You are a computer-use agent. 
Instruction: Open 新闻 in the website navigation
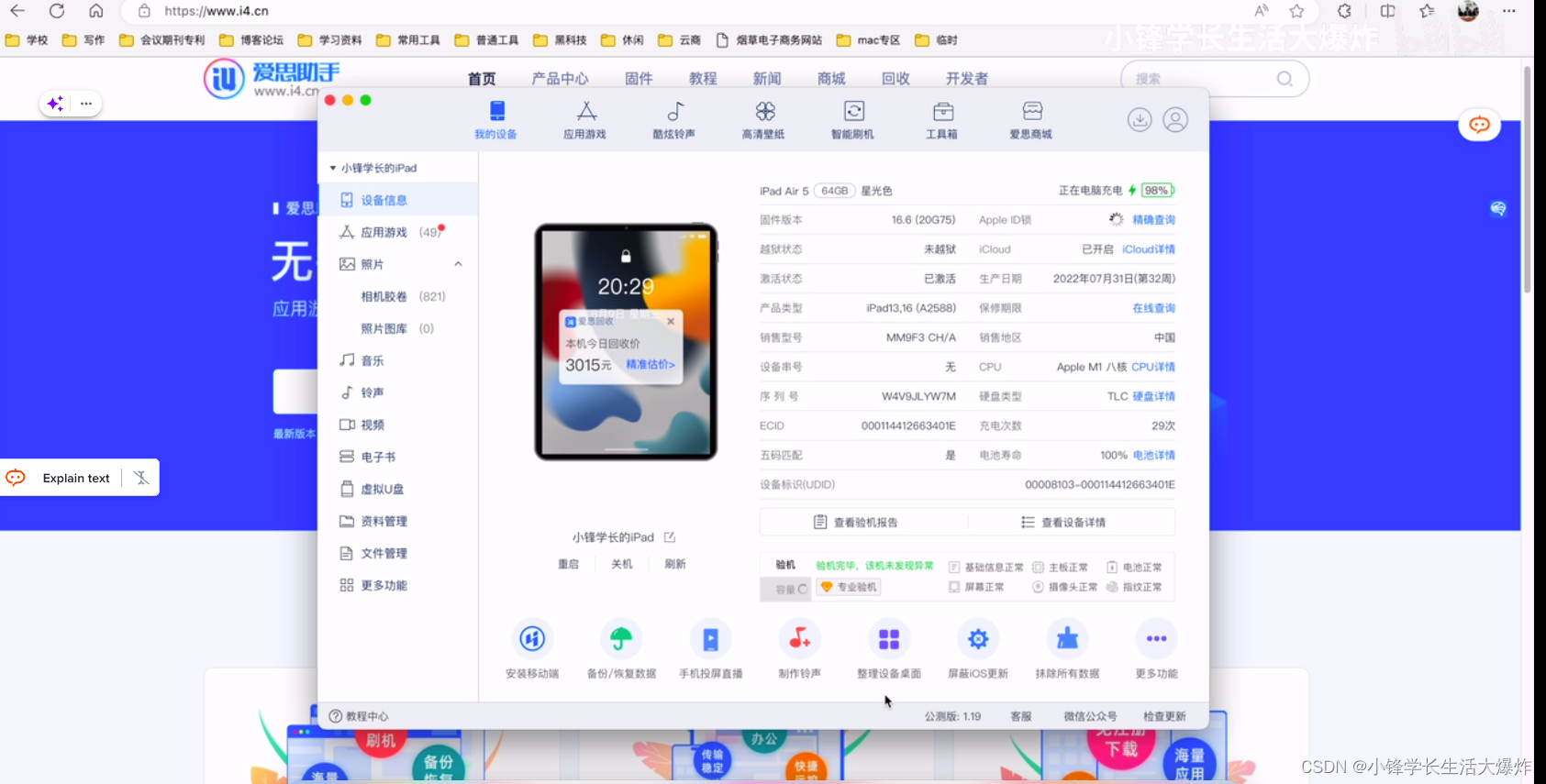coord(767,79)
